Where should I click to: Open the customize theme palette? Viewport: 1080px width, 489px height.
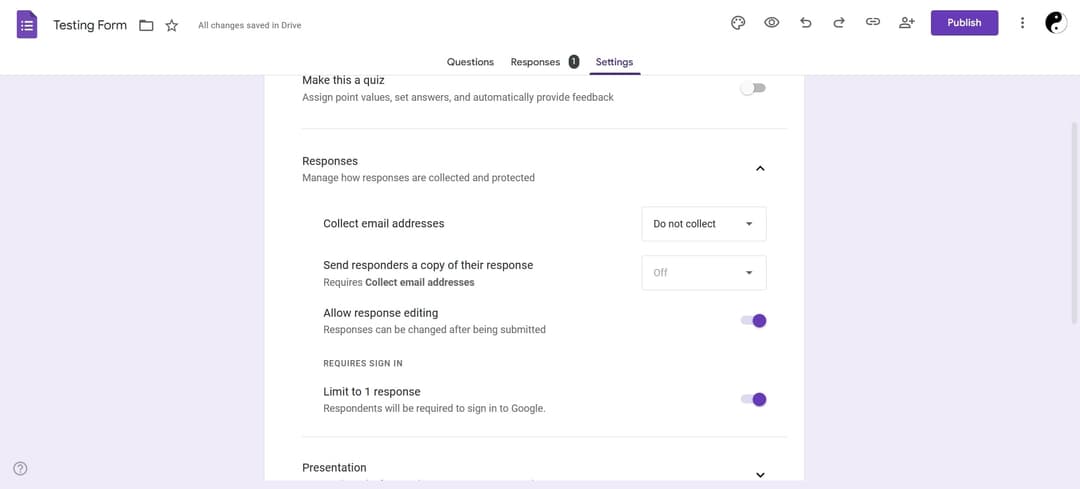pyautogui.click(x=738, y=23)
